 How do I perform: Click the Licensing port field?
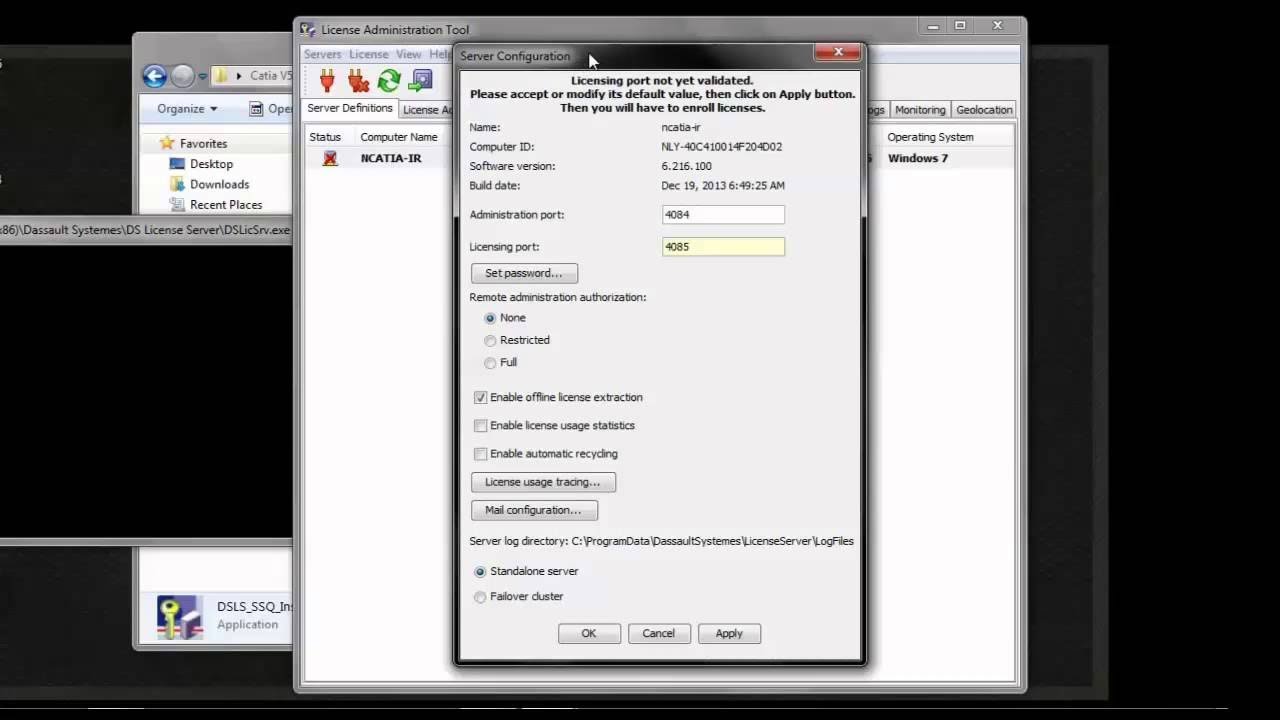pos(723,246)
